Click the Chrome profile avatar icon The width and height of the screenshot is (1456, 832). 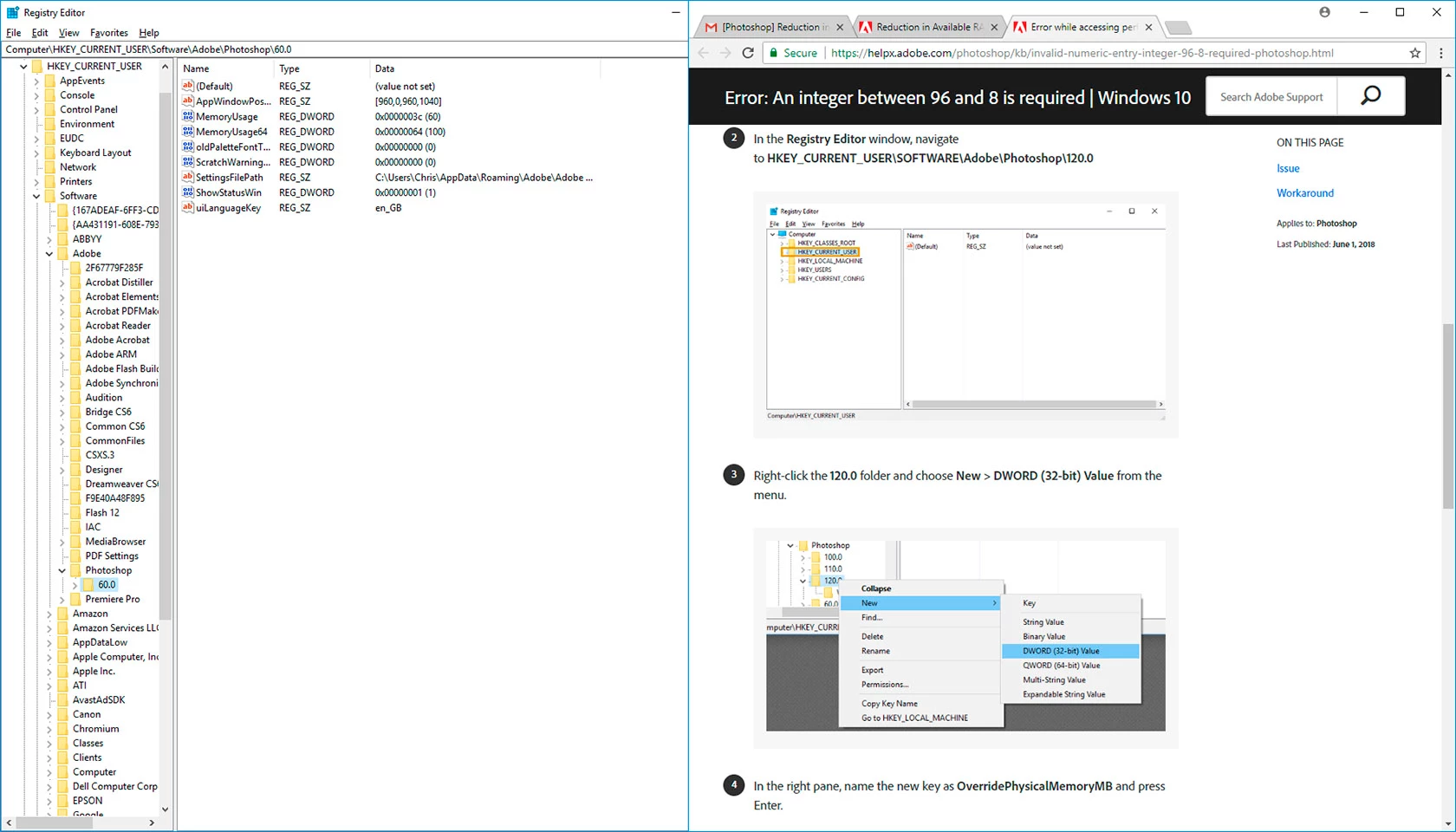coord(1324,12)
